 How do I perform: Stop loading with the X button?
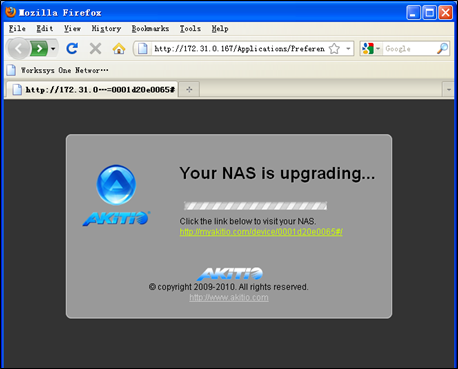(x=95, y=49)
